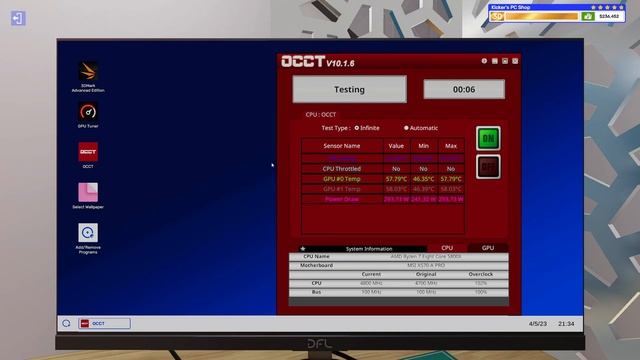Viewport: 640px width, 360px height.
Task: Click the shop five-star rating
Action: [x=607, y=7]
